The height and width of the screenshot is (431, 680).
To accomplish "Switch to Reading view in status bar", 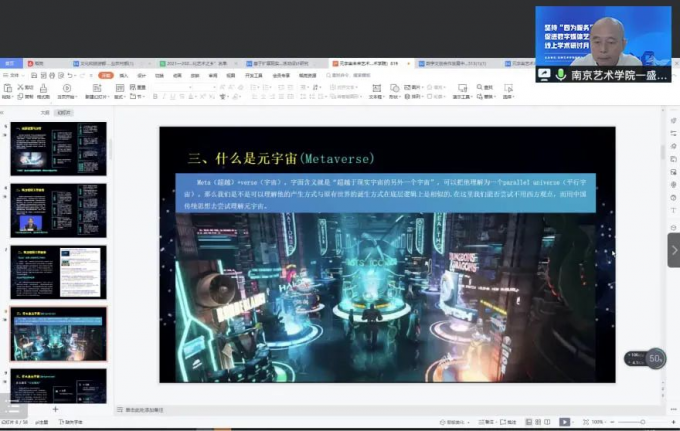I will 547,422.
